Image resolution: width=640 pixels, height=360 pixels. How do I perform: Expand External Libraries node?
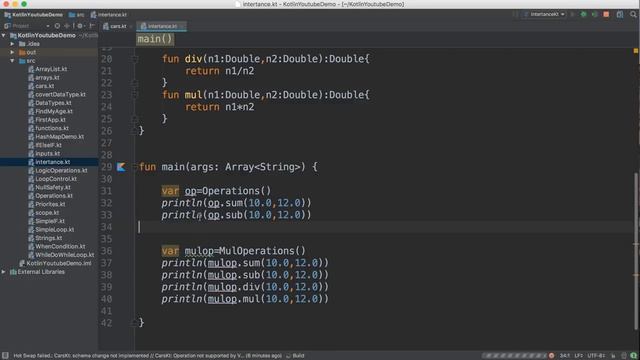pyautogui.click(x=4, y=272)
